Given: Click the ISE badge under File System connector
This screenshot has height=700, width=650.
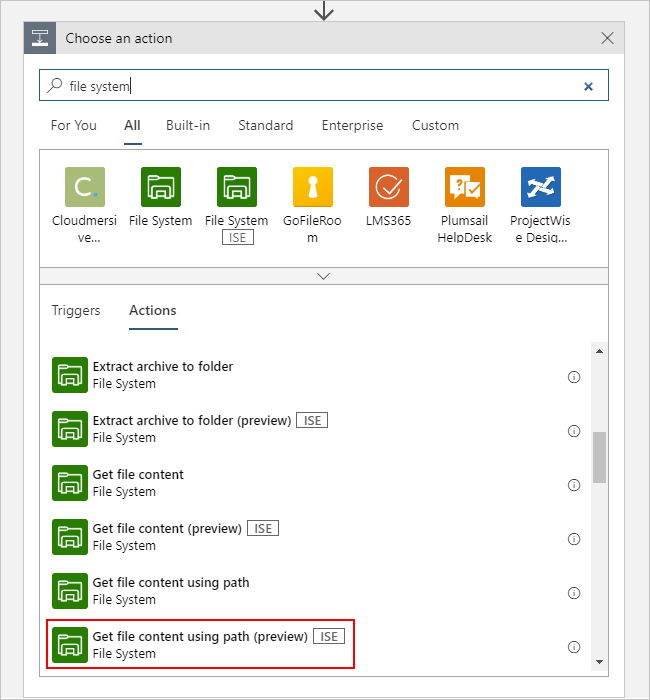Looking at the screenshot, I should click(238, 238).
